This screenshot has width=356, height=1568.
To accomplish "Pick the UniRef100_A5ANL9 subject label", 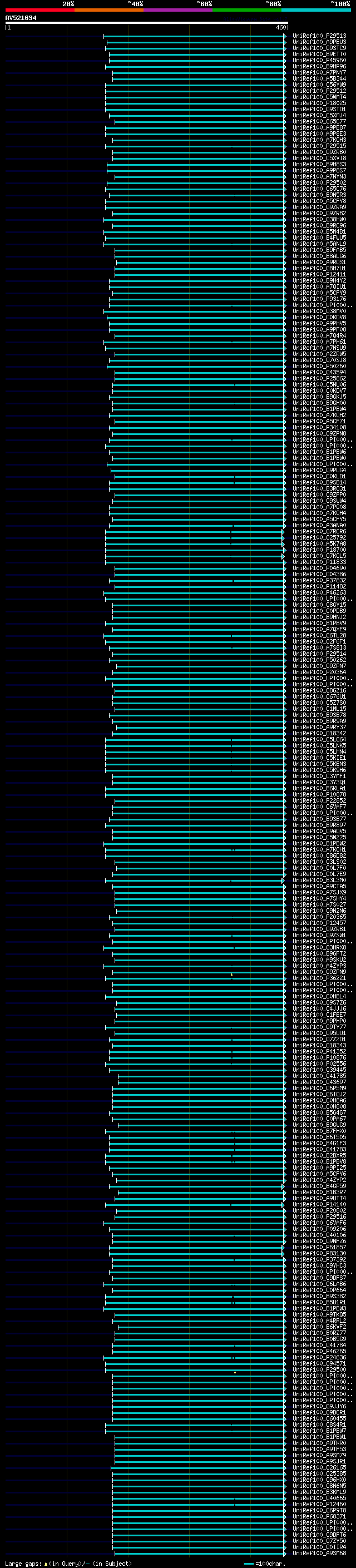I will coord(319,244).
